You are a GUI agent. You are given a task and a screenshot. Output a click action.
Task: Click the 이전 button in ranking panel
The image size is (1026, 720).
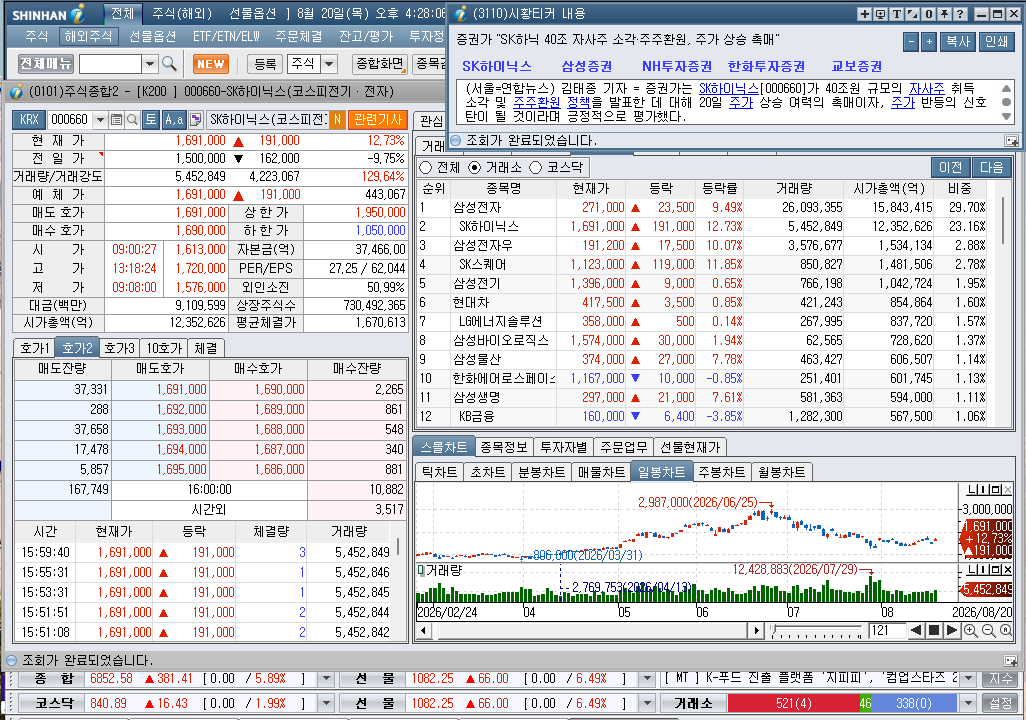pyautogui.click(x=951, y=168)
